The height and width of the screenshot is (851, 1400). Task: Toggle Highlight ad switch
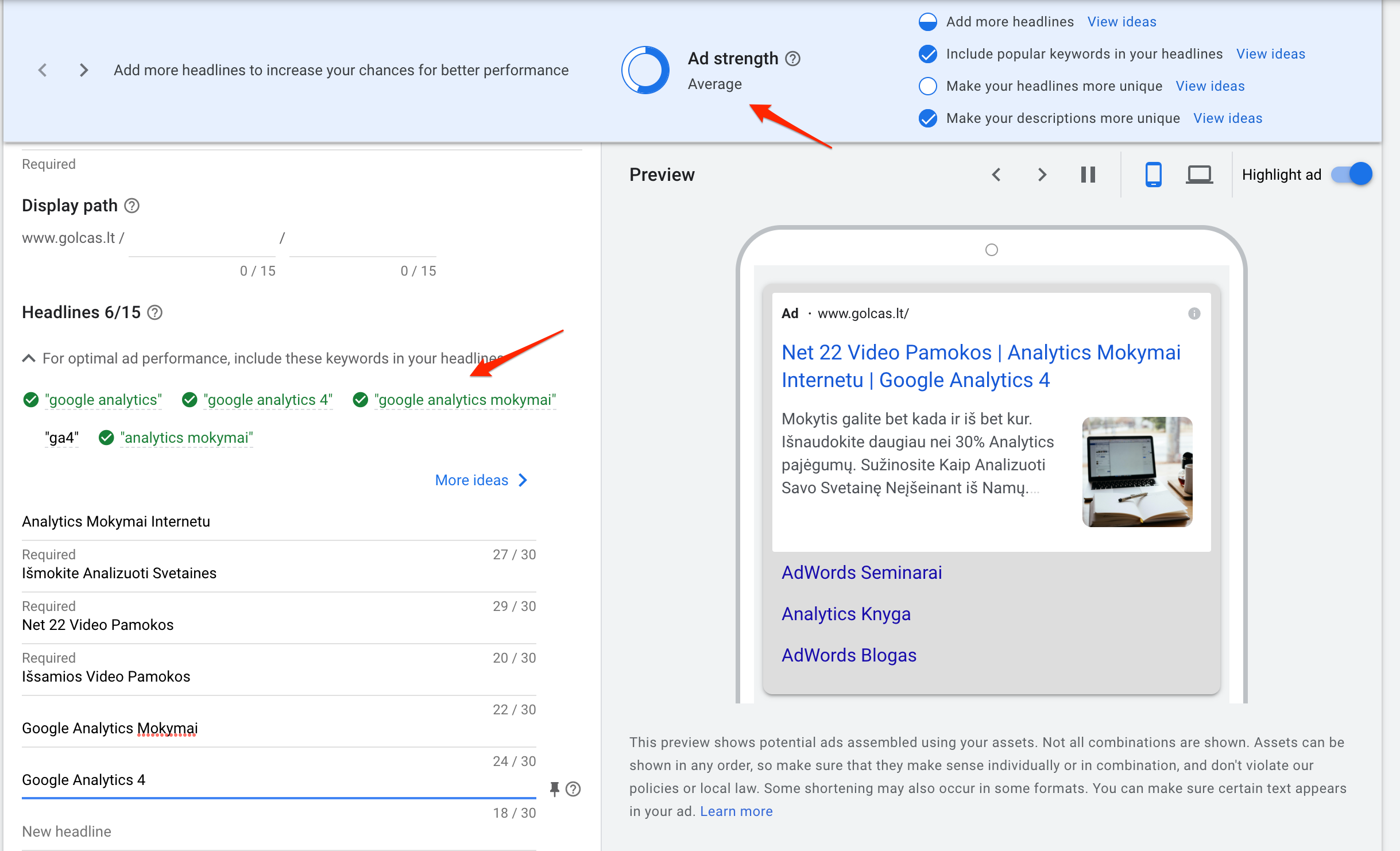tap(1352, 174)
